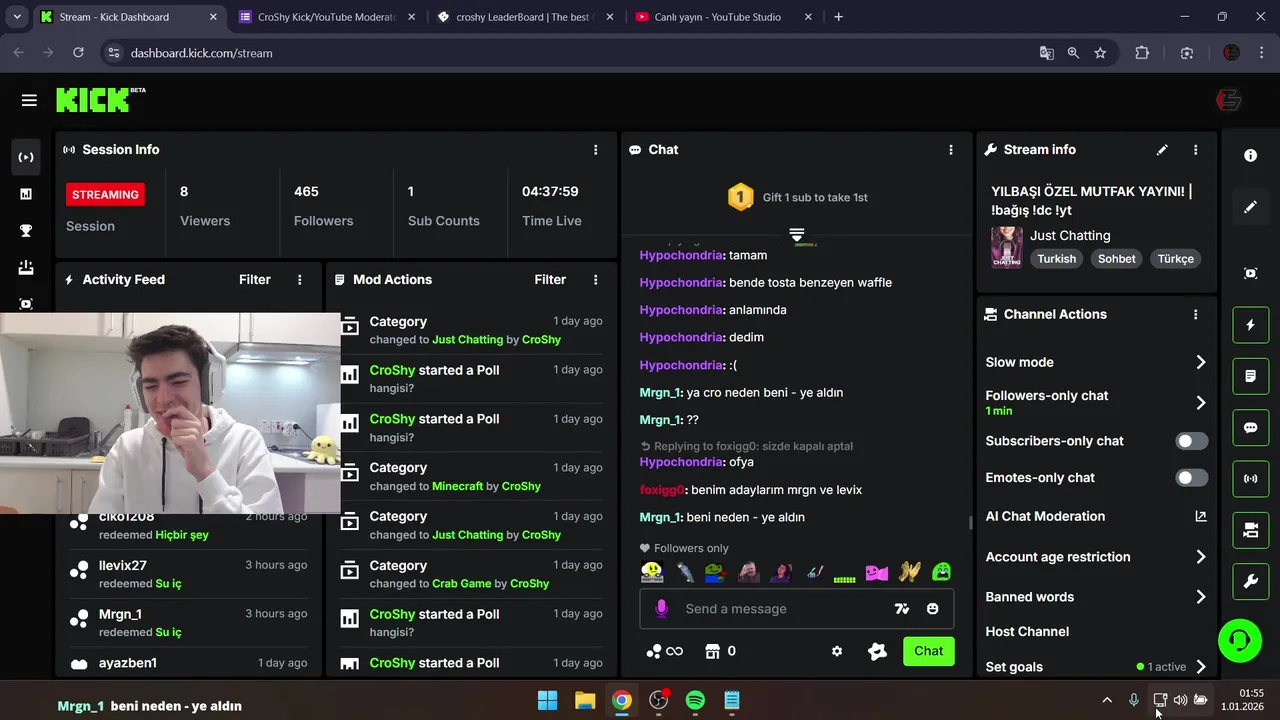Open the browser tab search dropdown arrow

(x=17, y=17)
